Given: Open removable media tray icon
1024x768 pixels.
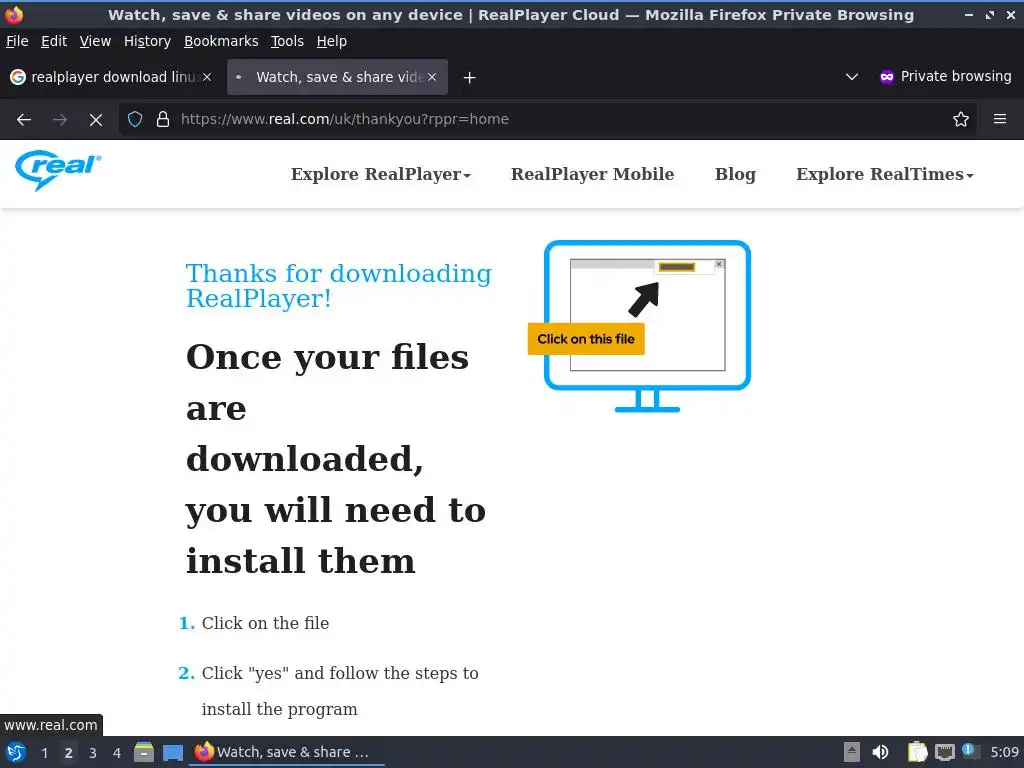Looking at the screenshot, I should [851, 752].
